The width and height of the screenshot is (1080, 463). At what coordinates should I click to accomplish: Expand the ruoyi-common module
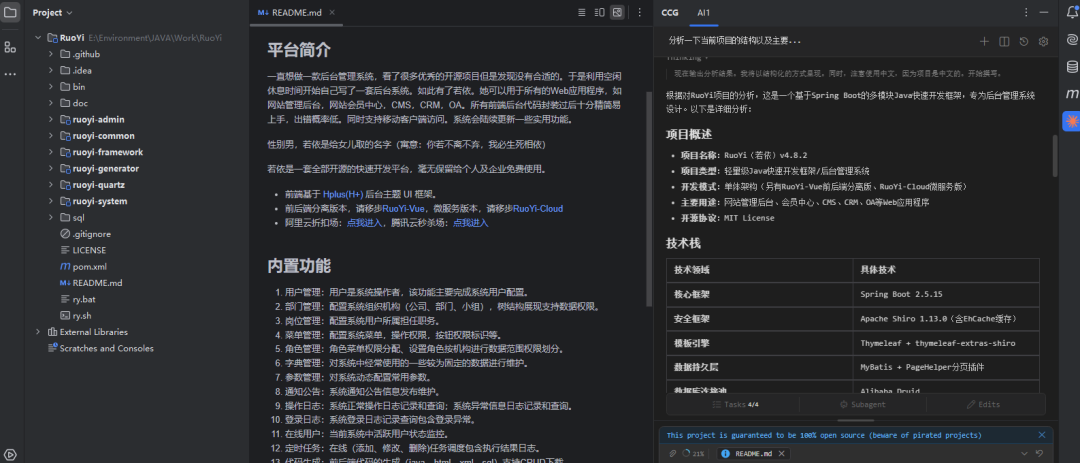(x=51, y=136)
